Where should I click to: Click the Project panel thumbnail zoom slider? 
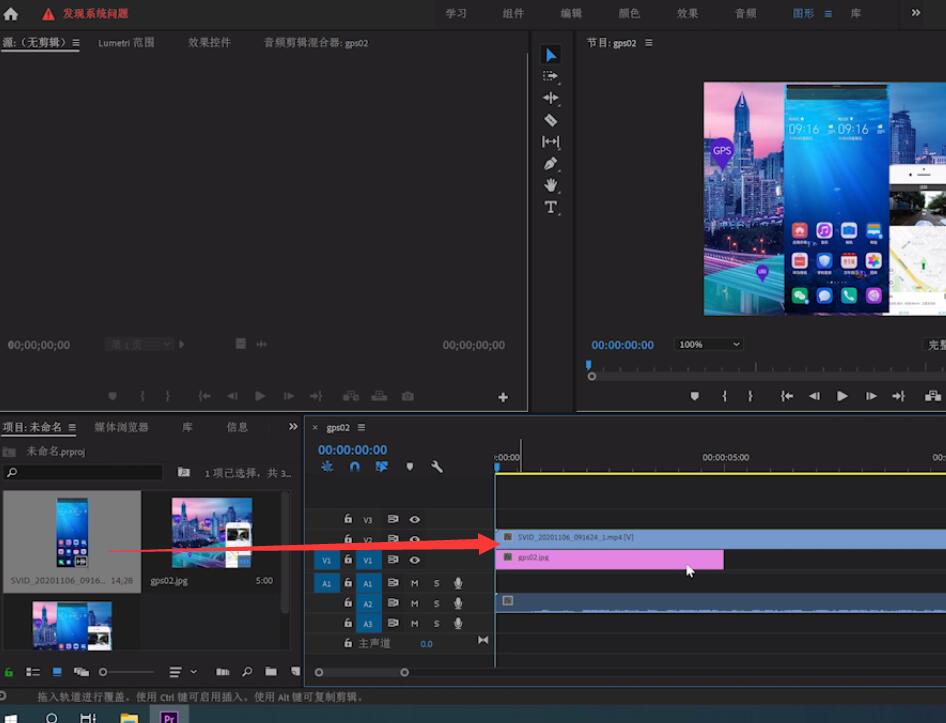click(127, 672)
